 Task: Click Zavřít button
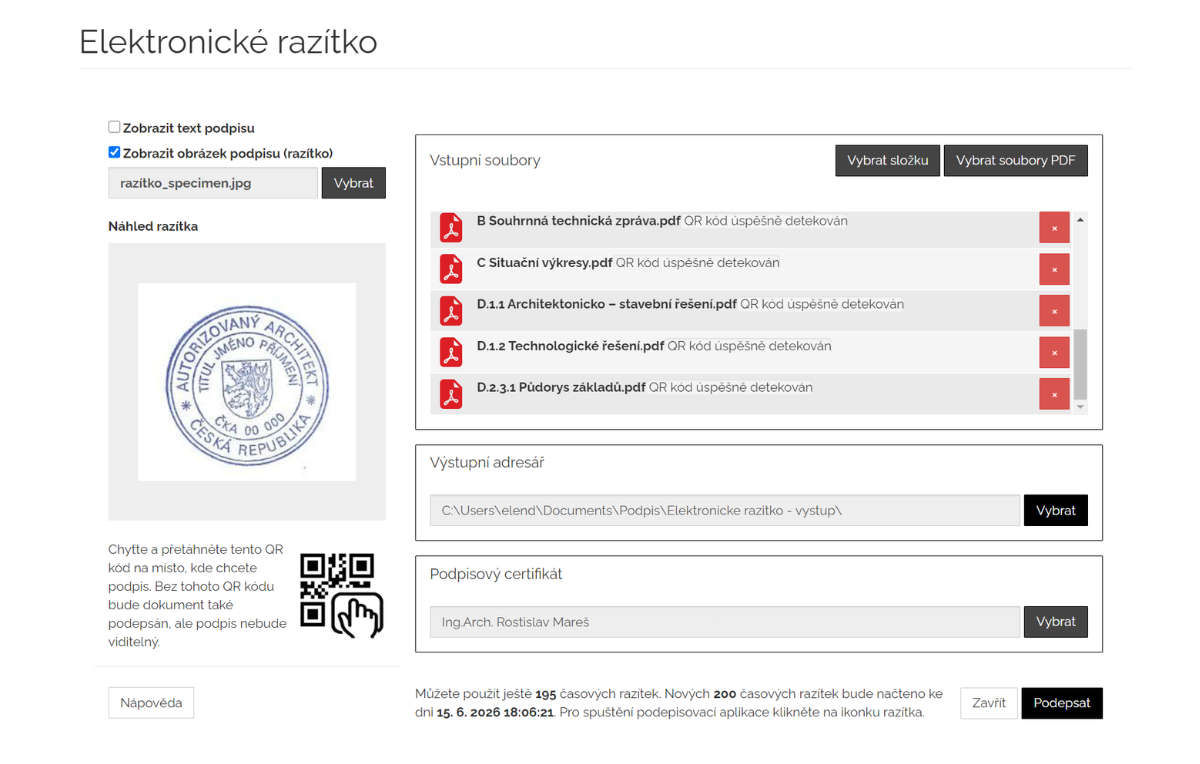tap(989, 703)
